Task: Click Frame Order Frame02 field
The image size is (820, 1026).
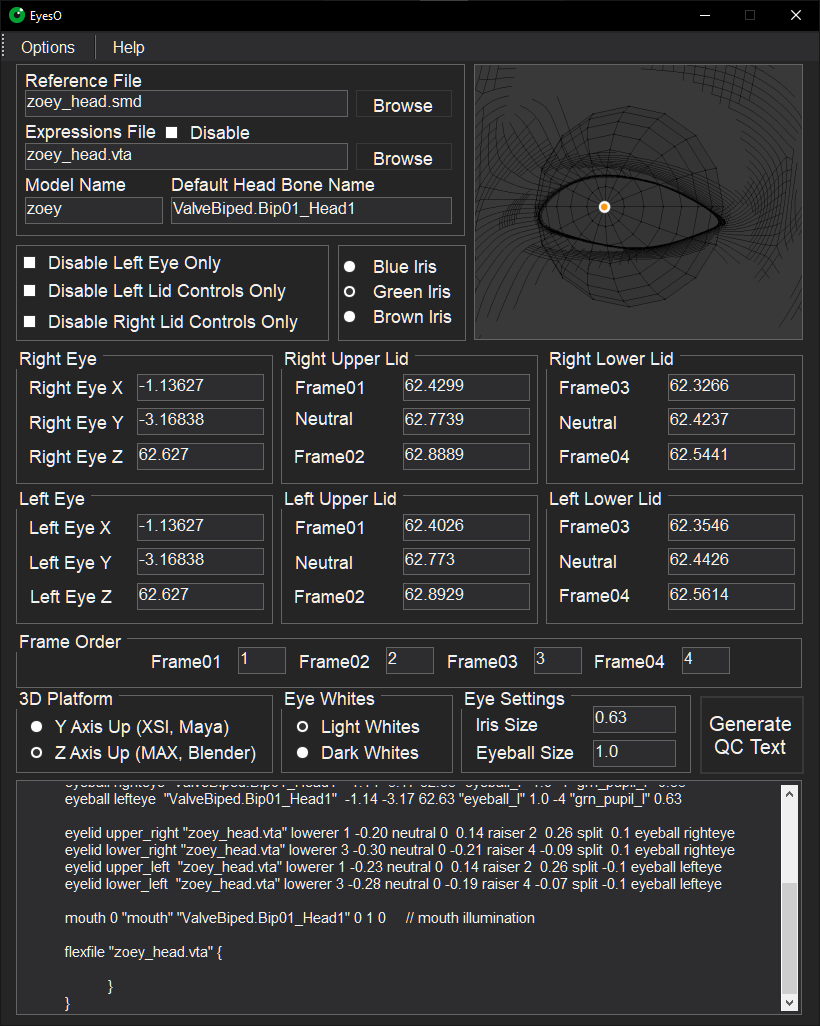Action: click(x=410, y=660)
